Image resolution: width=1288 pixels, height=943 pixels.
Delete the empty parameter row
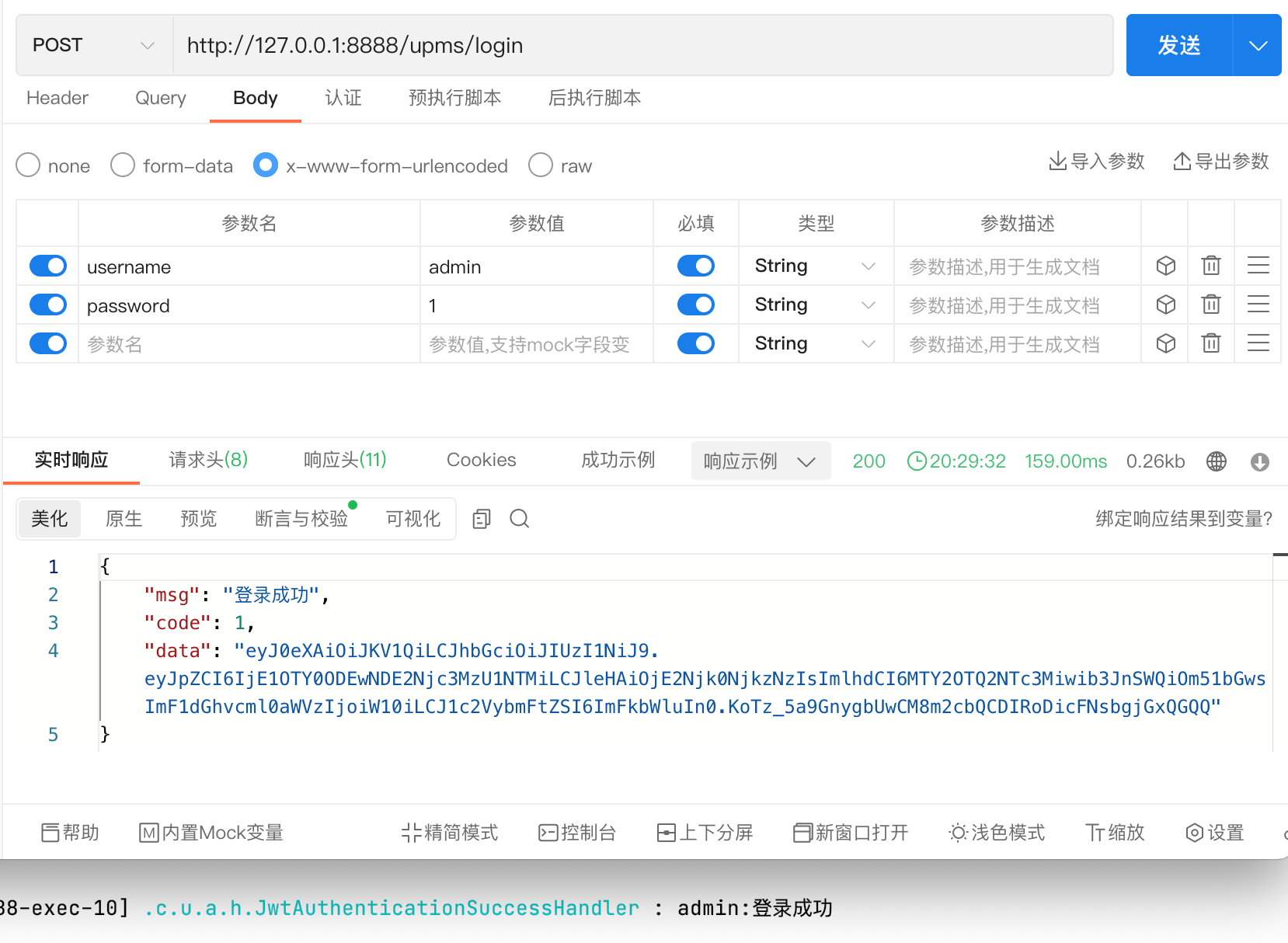click(1211, 343)
